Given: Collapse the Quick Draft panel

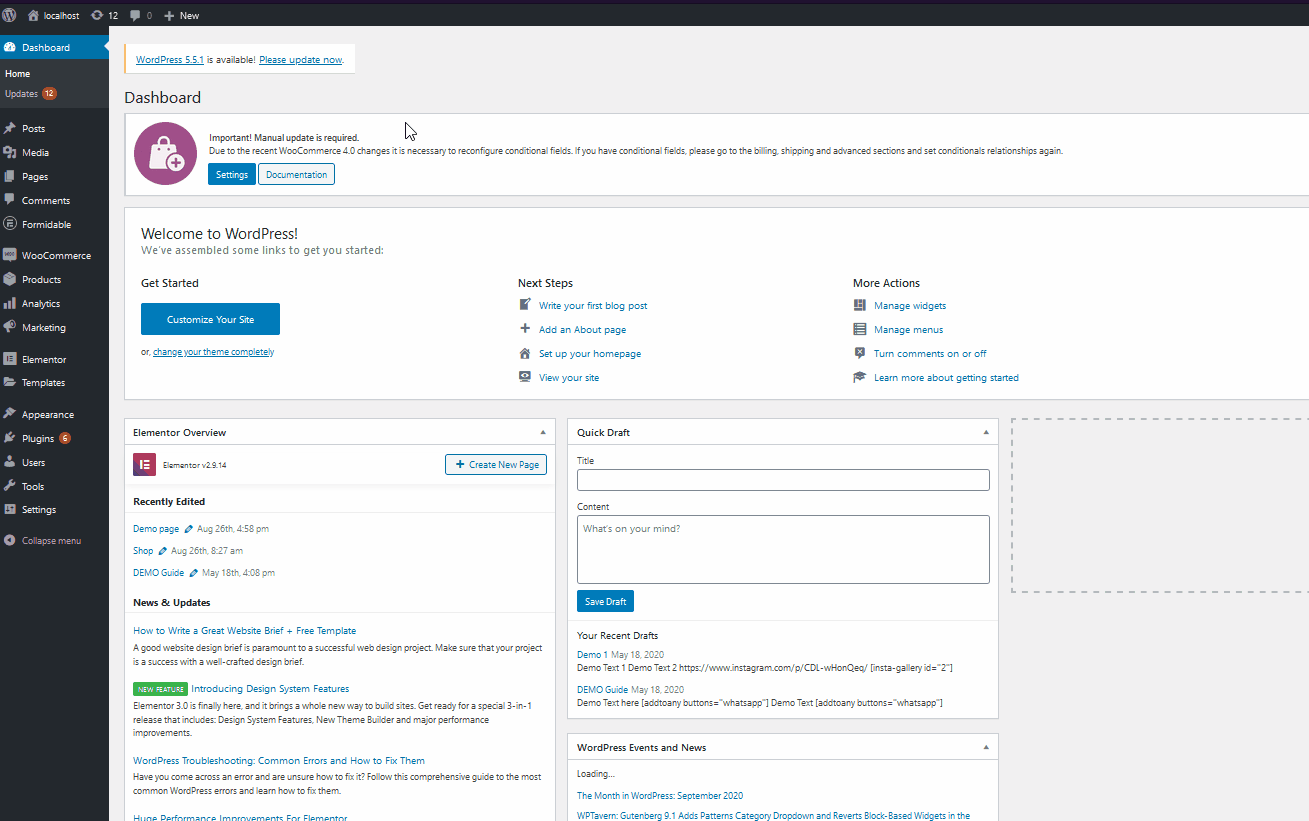Looking at the screenshot, I should point(985,432).
